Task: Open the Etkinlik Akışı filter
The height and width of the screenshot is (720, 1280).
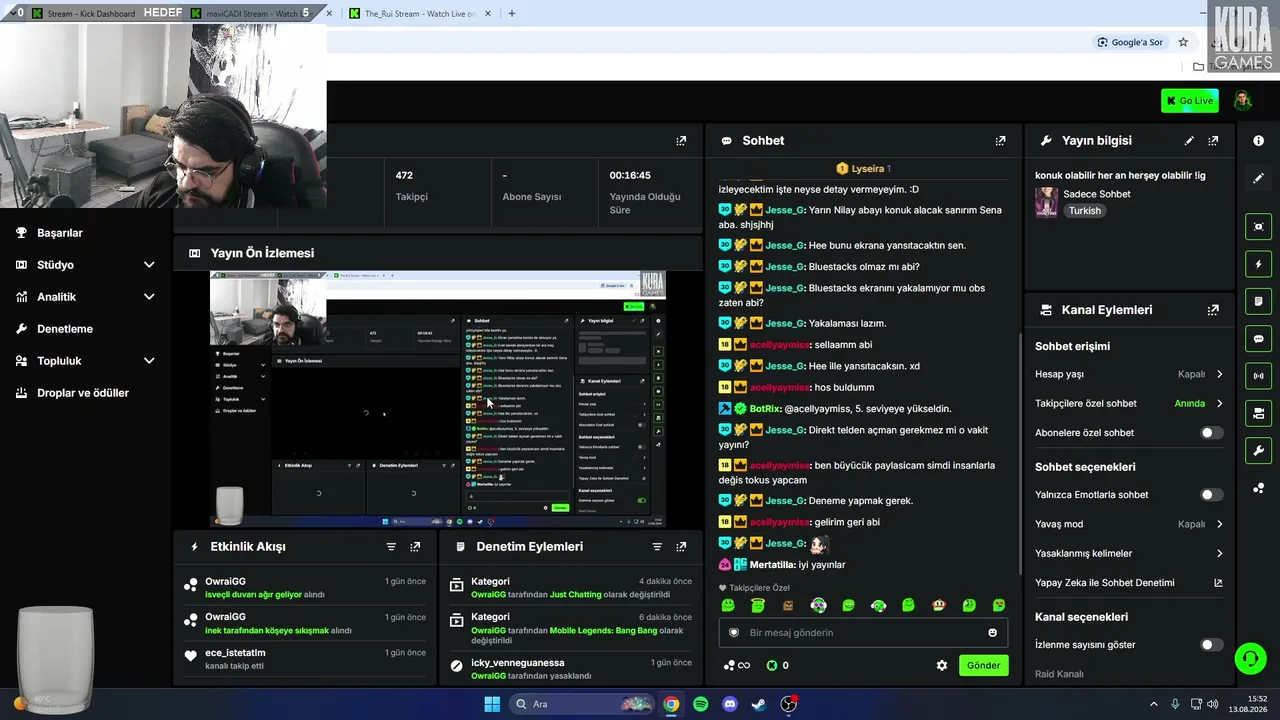Action: point(391,547)
